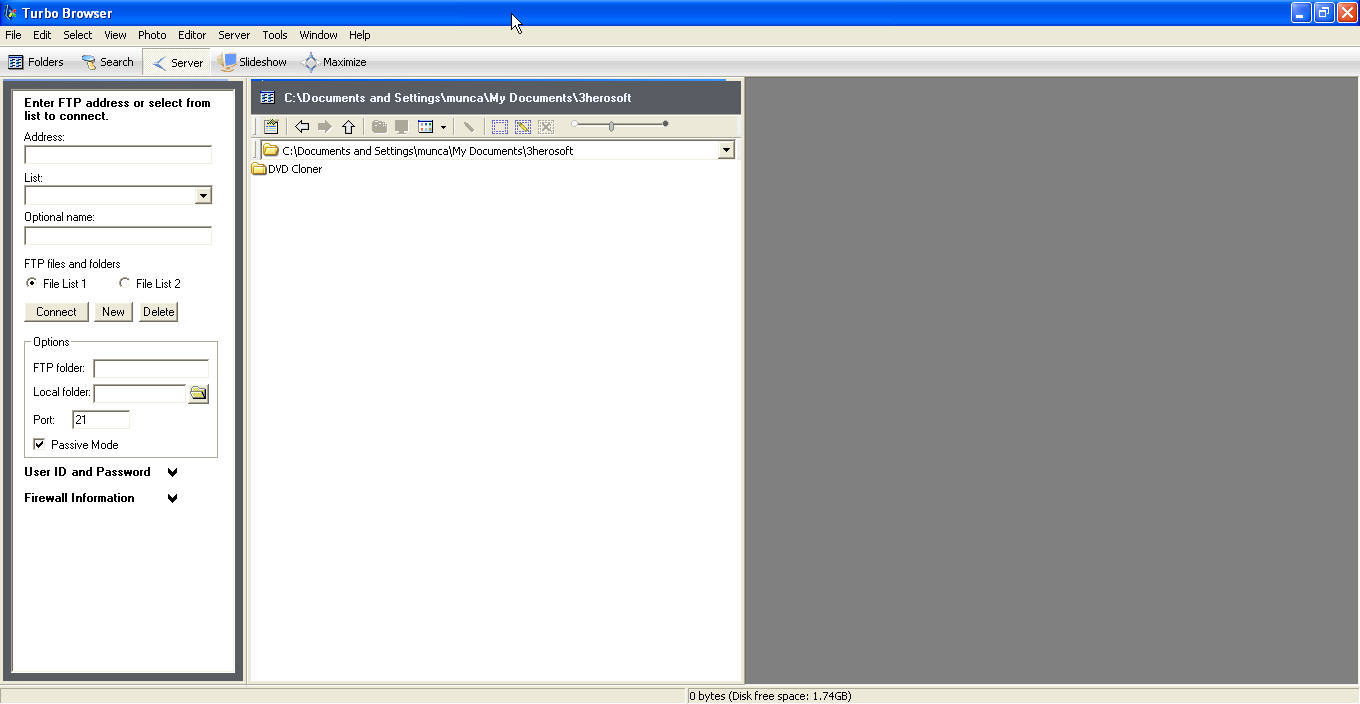Start a Slideshow
The image size is (1360, 704).
coord(252,61)
